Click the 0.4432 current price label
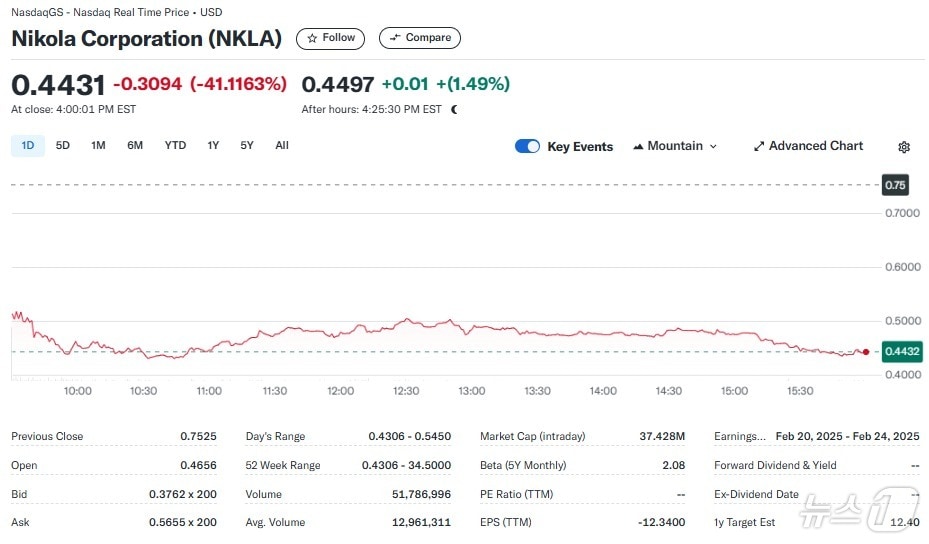Viewport: 929px width, 544px height. click(x=901, y=351)
